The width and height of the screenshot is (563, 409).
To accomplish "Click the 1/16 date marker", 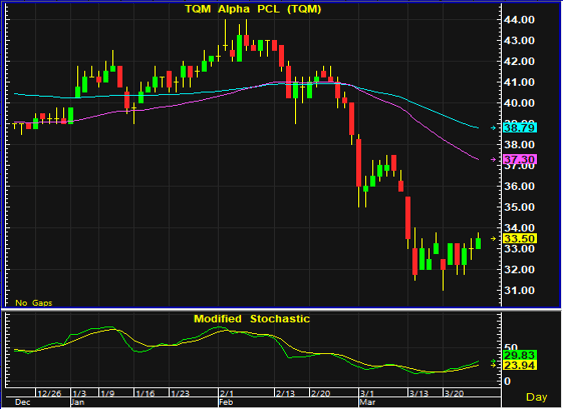I will 145,393.
